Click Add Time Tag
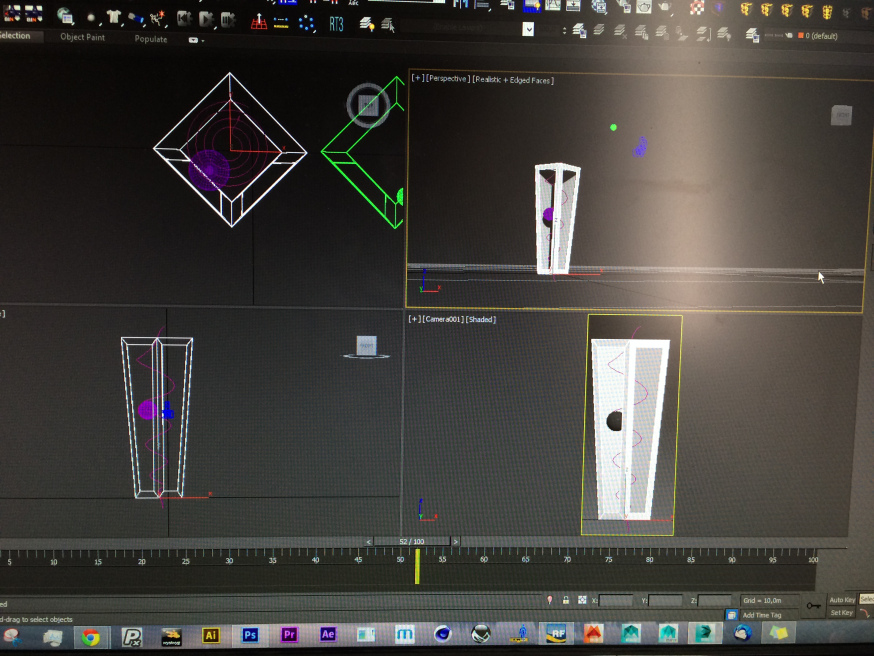 tap(761, 615)
